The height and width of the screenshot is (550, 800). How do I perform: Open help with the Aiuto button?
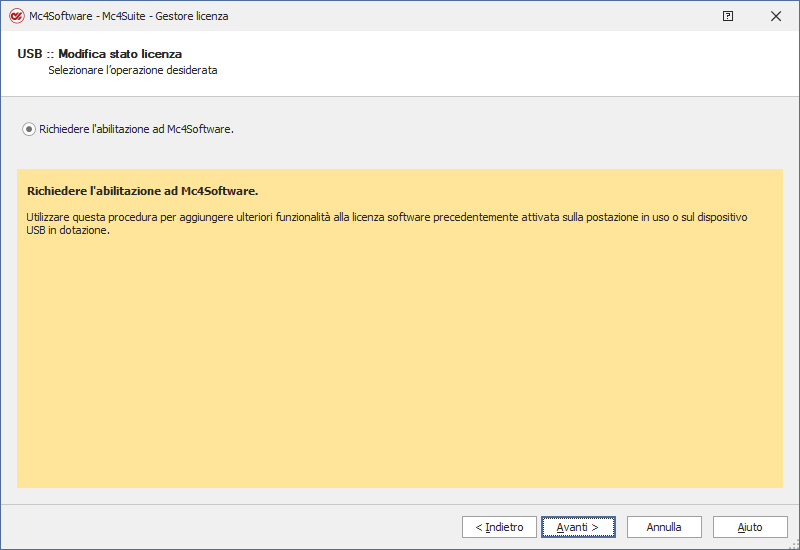(x=750, y=527)
